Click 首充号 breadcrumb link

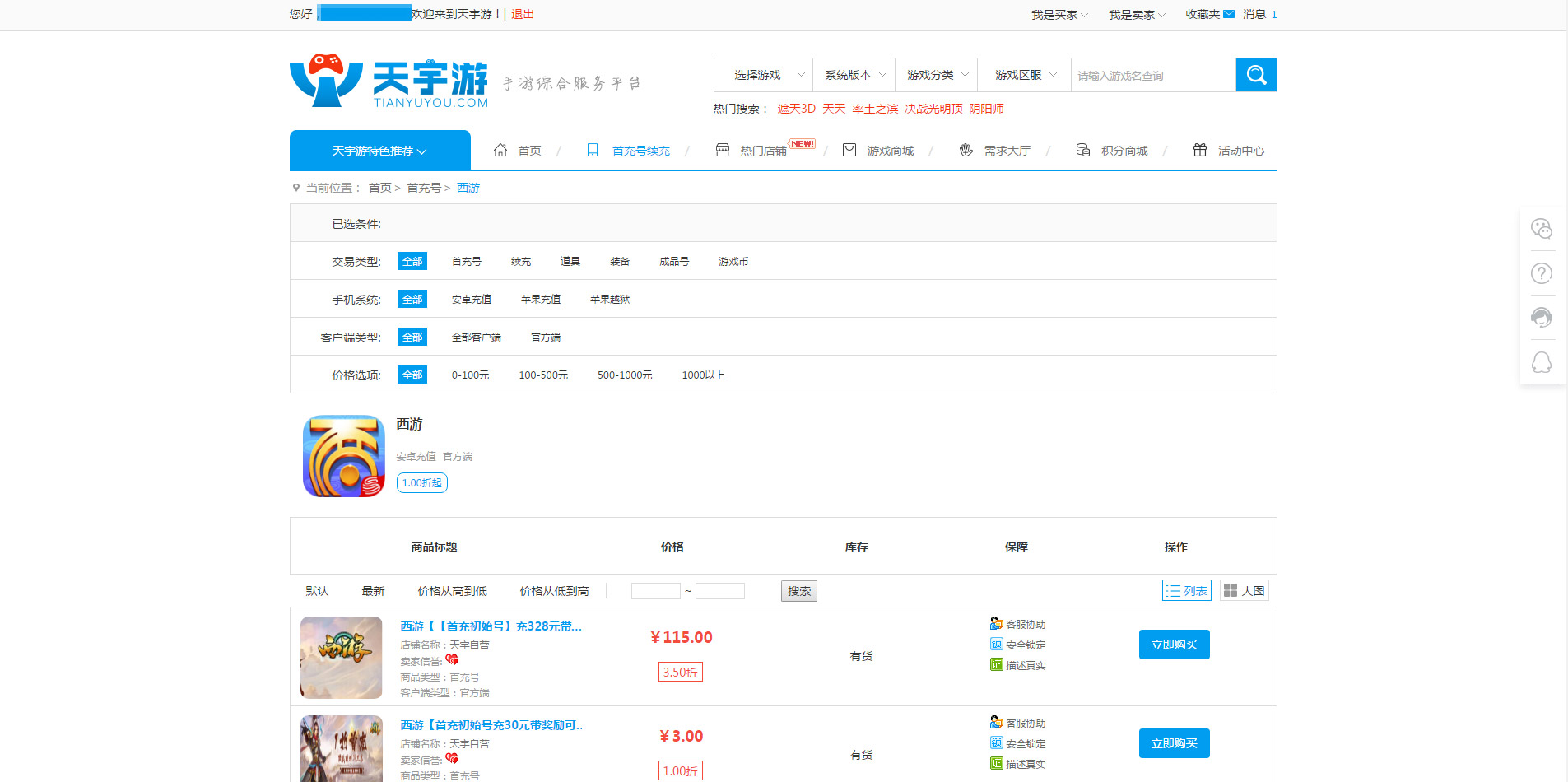click(424, 188)
